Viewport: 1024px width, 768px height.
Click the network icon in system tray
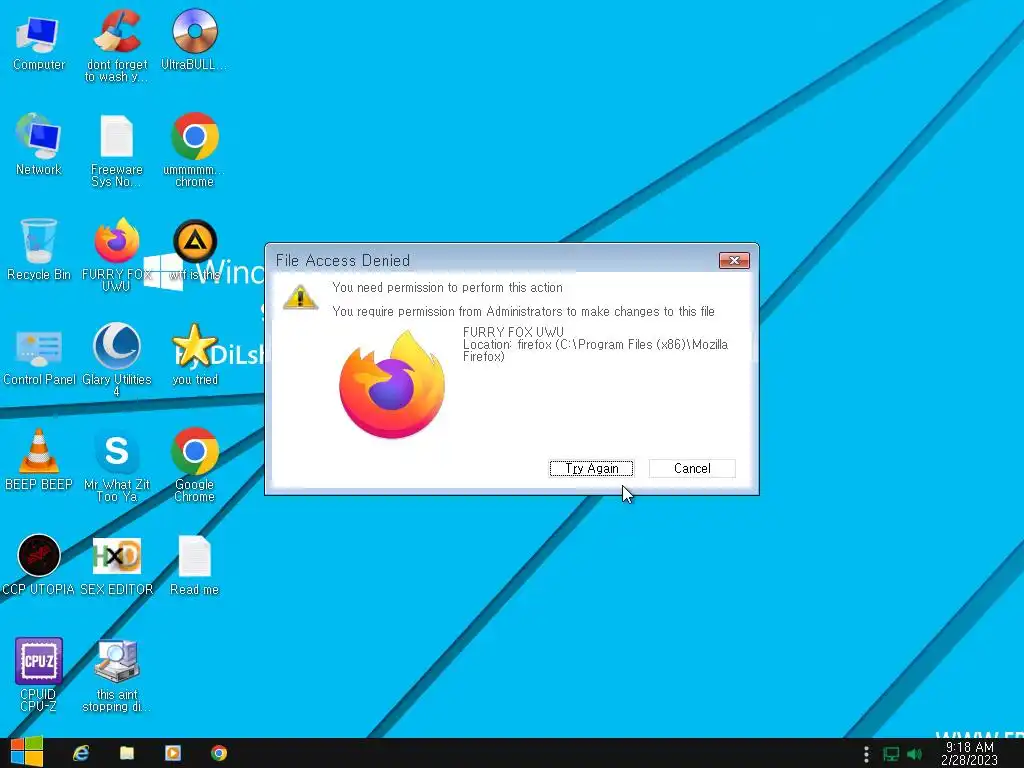[891, 754]
